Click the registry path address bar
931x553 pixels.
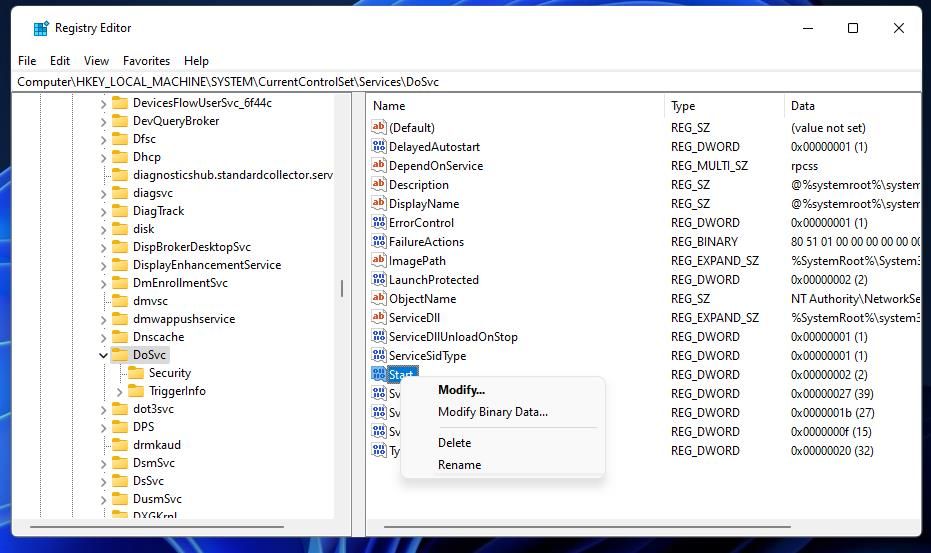pos(466,81)
